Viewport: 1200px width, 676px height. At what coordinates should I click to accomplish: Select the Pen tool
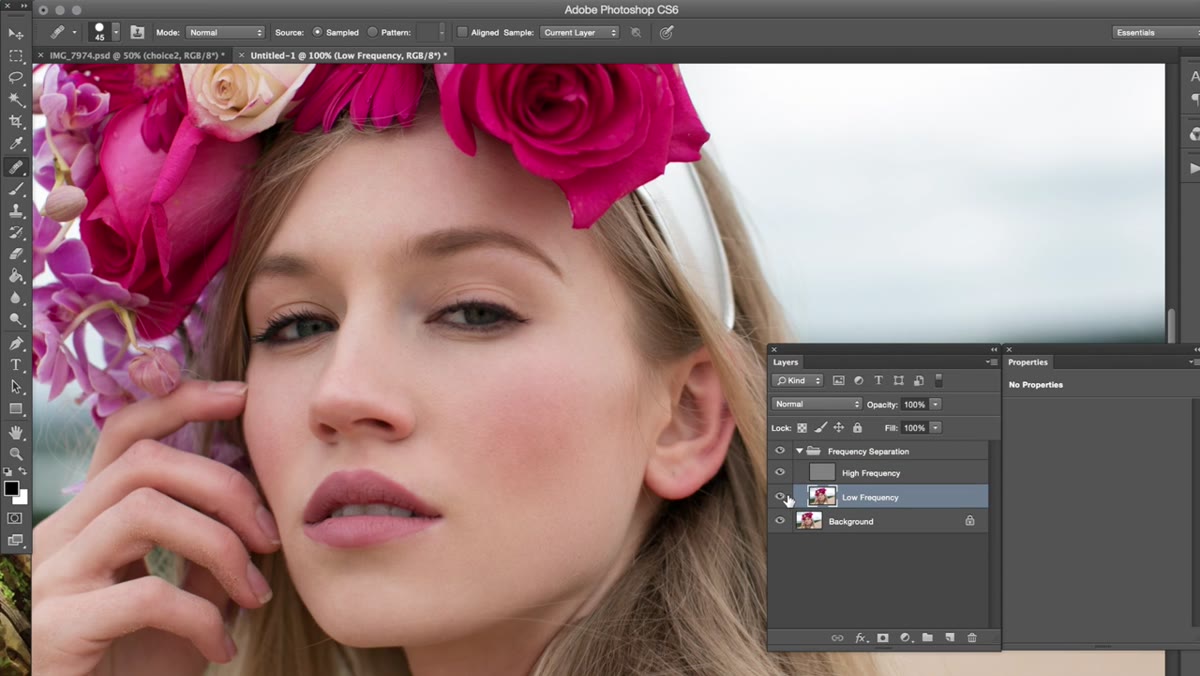click(x=16, y=343)
